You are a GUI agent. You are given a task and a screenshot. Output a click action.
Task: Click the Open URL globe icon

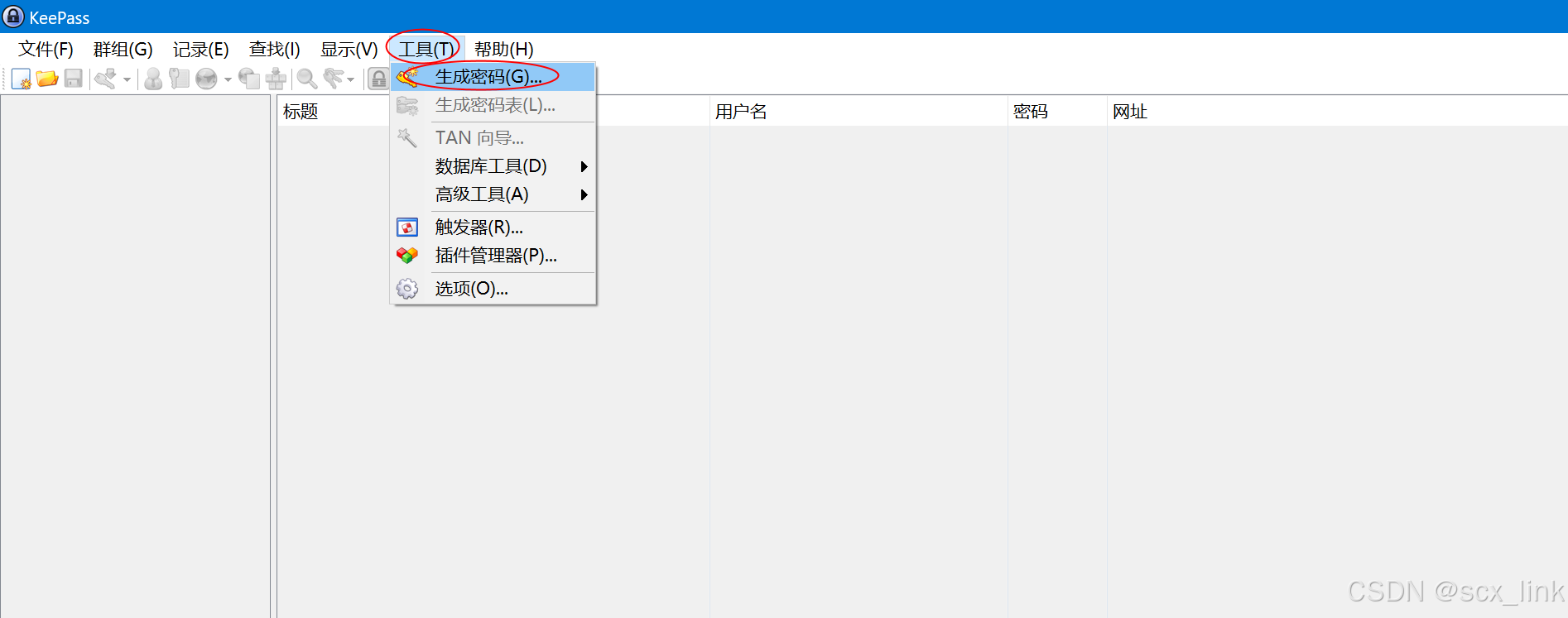click(206, 79)
